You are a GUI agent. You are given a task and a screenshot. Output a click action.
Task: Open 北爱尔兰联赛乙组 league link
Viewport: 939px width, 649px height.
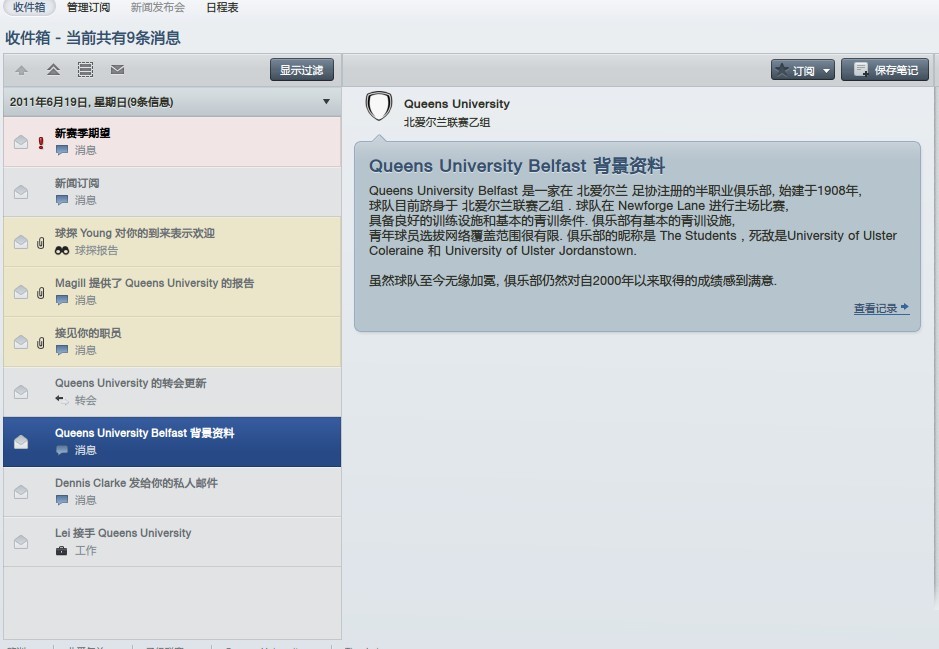[447, 122]
